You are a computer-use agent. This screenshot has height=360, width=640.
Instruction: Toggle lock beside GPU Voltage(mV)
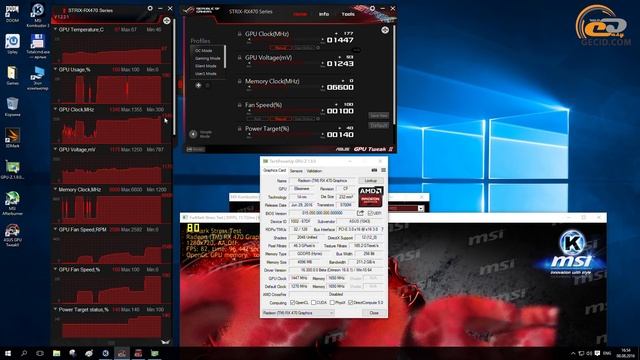click(x=240, y=58)
